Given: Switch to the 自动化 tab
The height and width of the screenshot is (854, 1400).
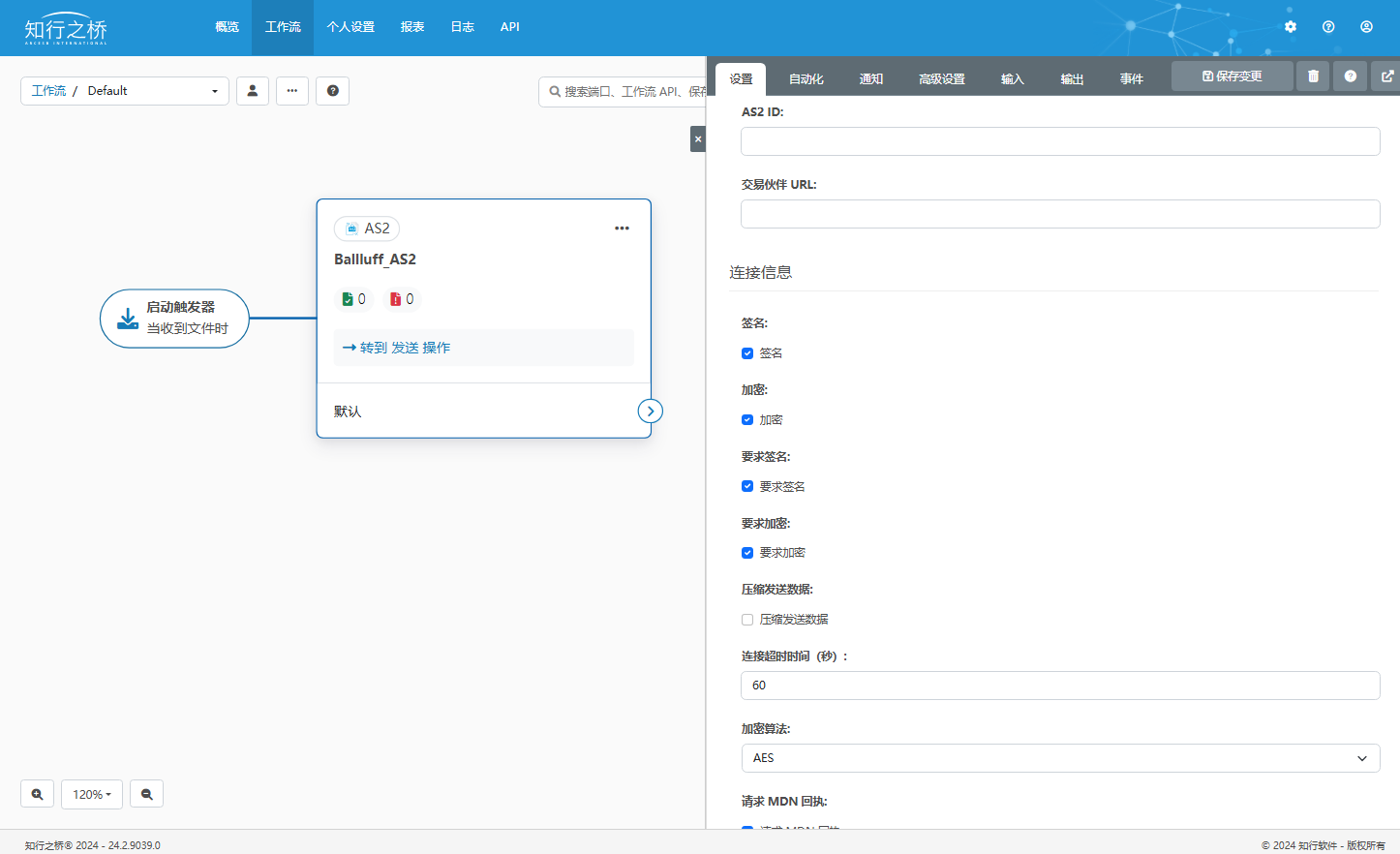Looking at the screenshot, I should [x=806, y=79].
